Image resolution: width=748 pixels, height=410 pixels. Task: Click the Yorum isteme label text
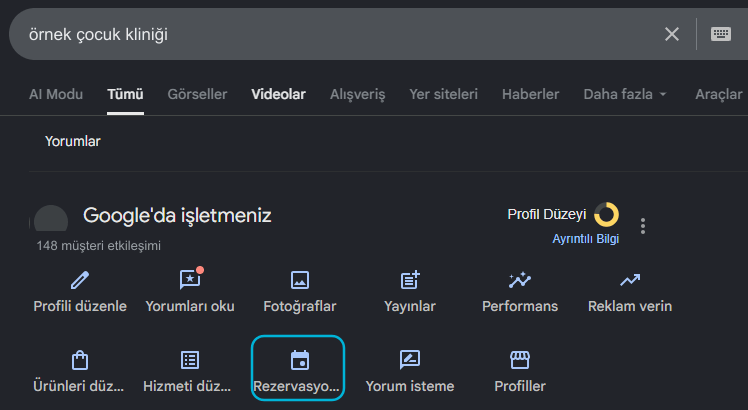pyautogui.click(x=410, y=386)
